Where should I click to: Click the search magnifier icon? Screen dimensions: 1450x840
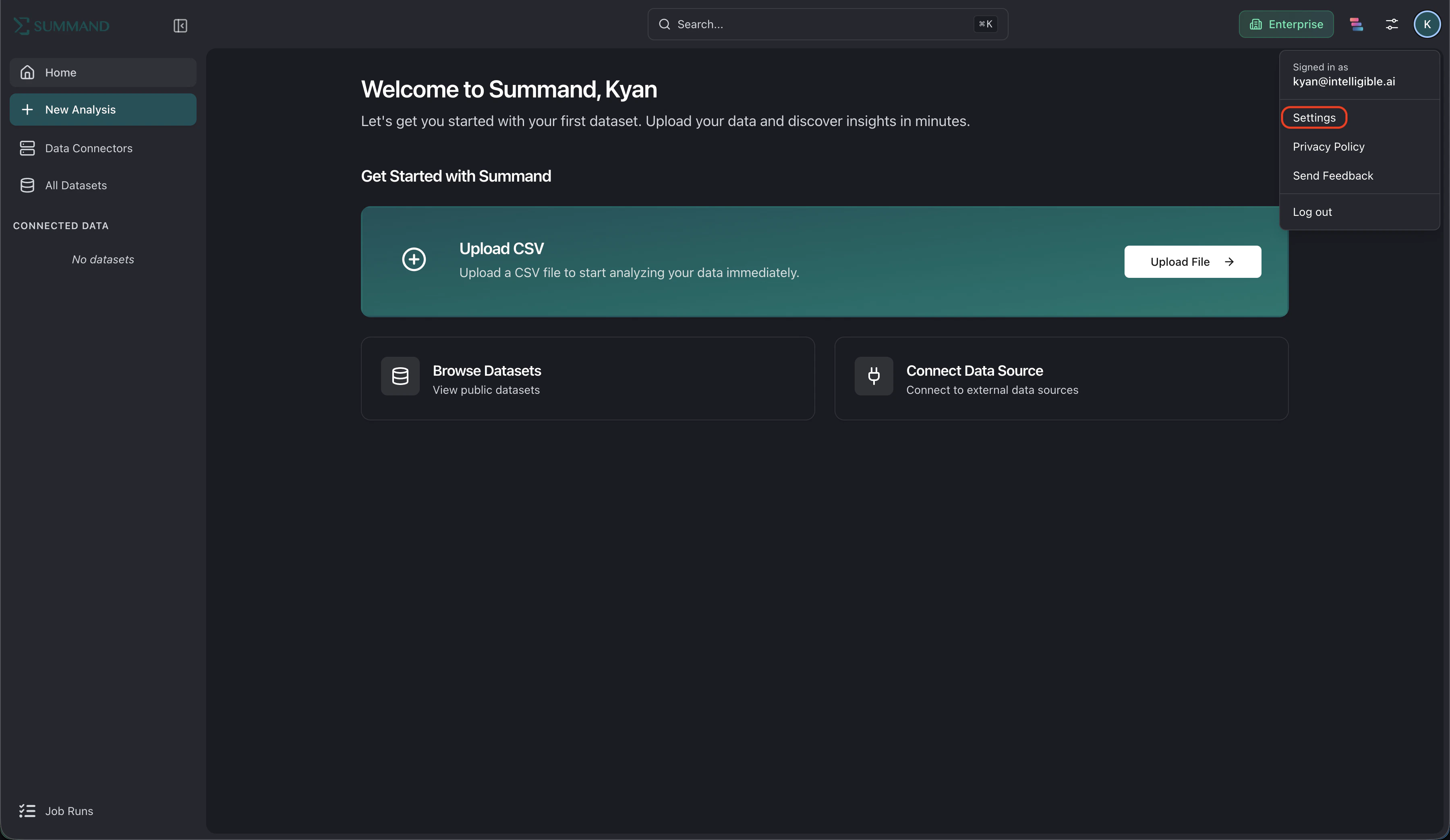coord(664,24)
